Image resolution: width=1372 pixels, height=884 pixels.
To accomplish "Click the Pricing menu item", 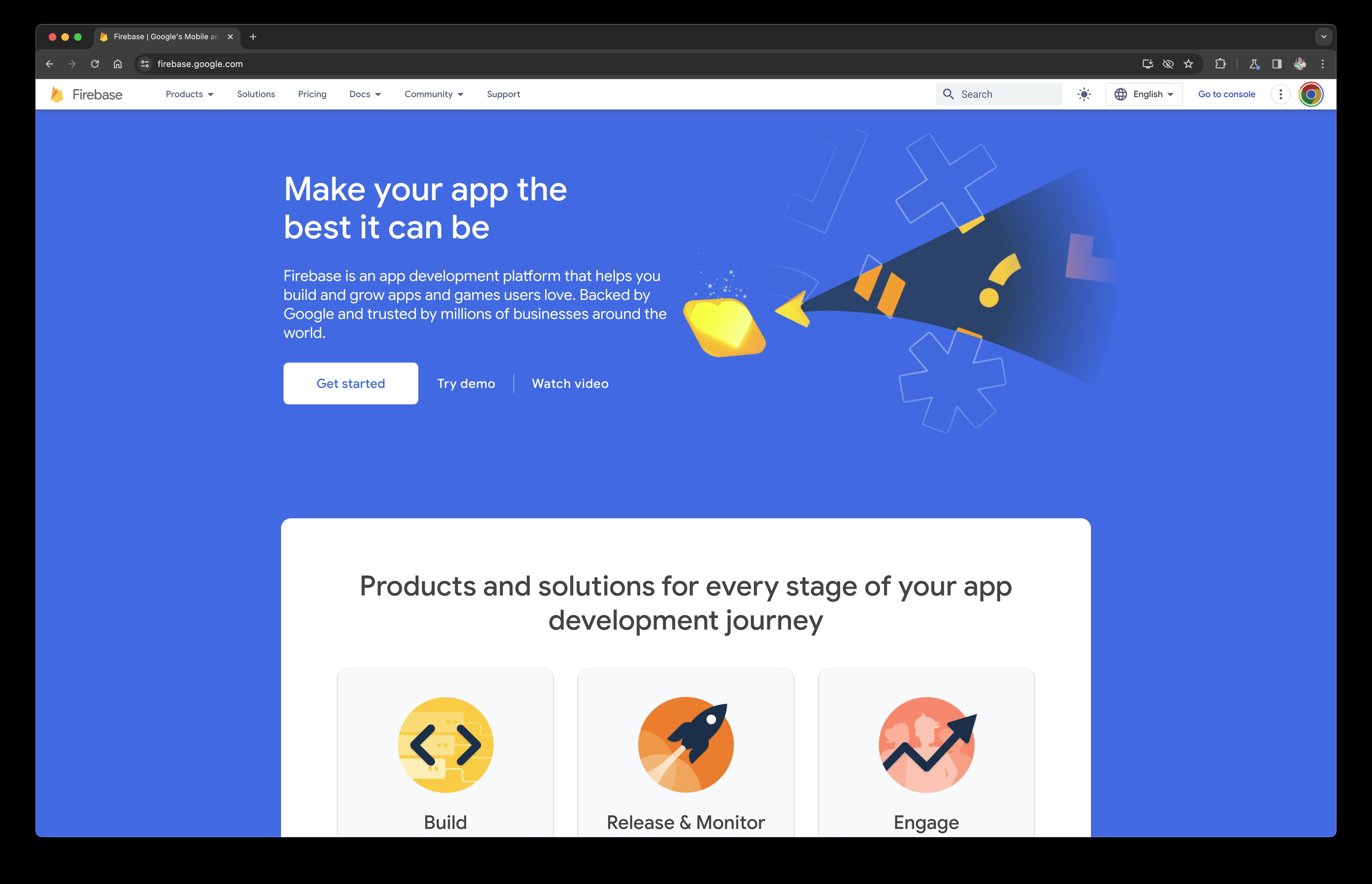I will [x=311, y=94].
